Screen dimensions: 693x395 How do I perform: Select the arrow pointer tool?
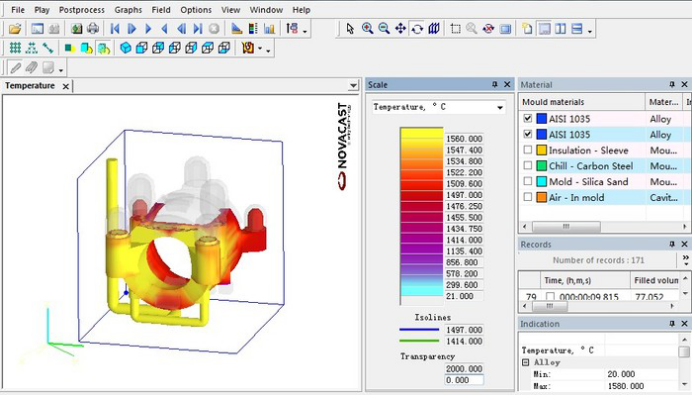(350, 29)
